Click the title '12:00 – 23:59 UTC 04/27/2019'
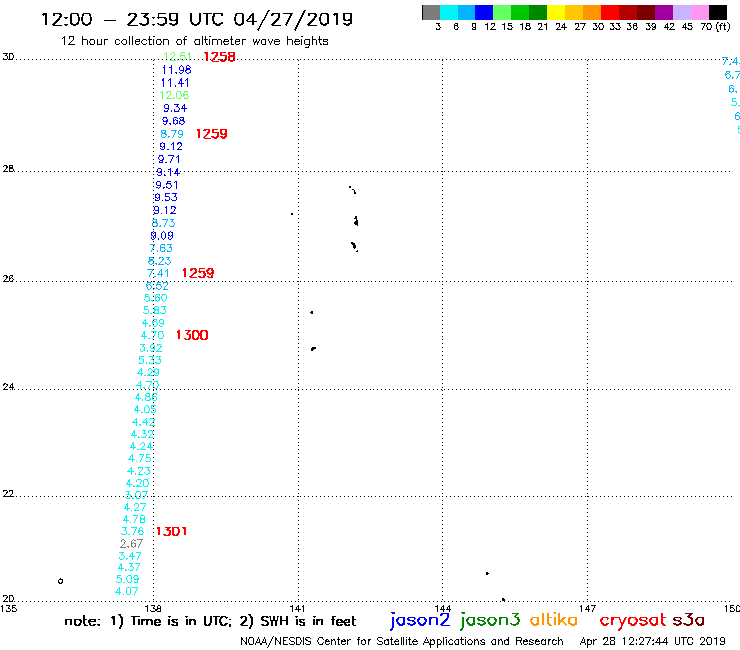 coord(197,19)
